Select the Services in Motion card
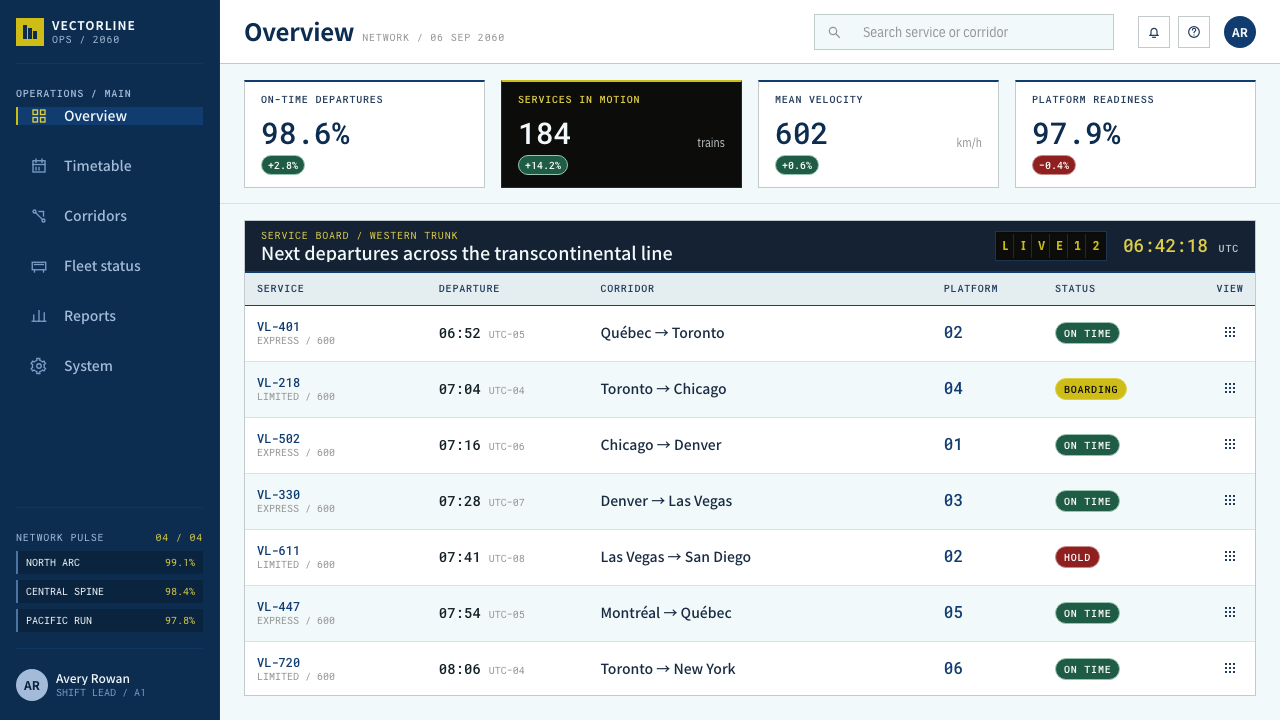The image size is (1280, 720). pos(621,134)
